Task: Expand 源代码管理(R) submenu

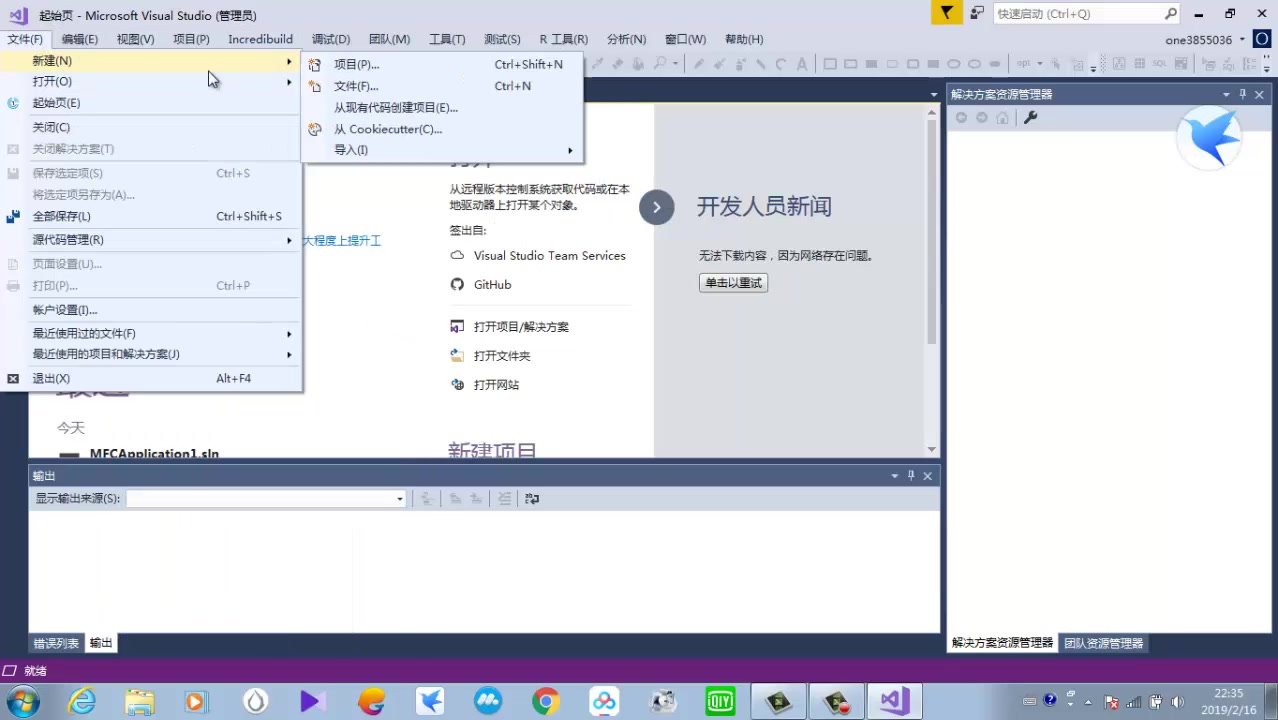Action: [x=152, y=240]
